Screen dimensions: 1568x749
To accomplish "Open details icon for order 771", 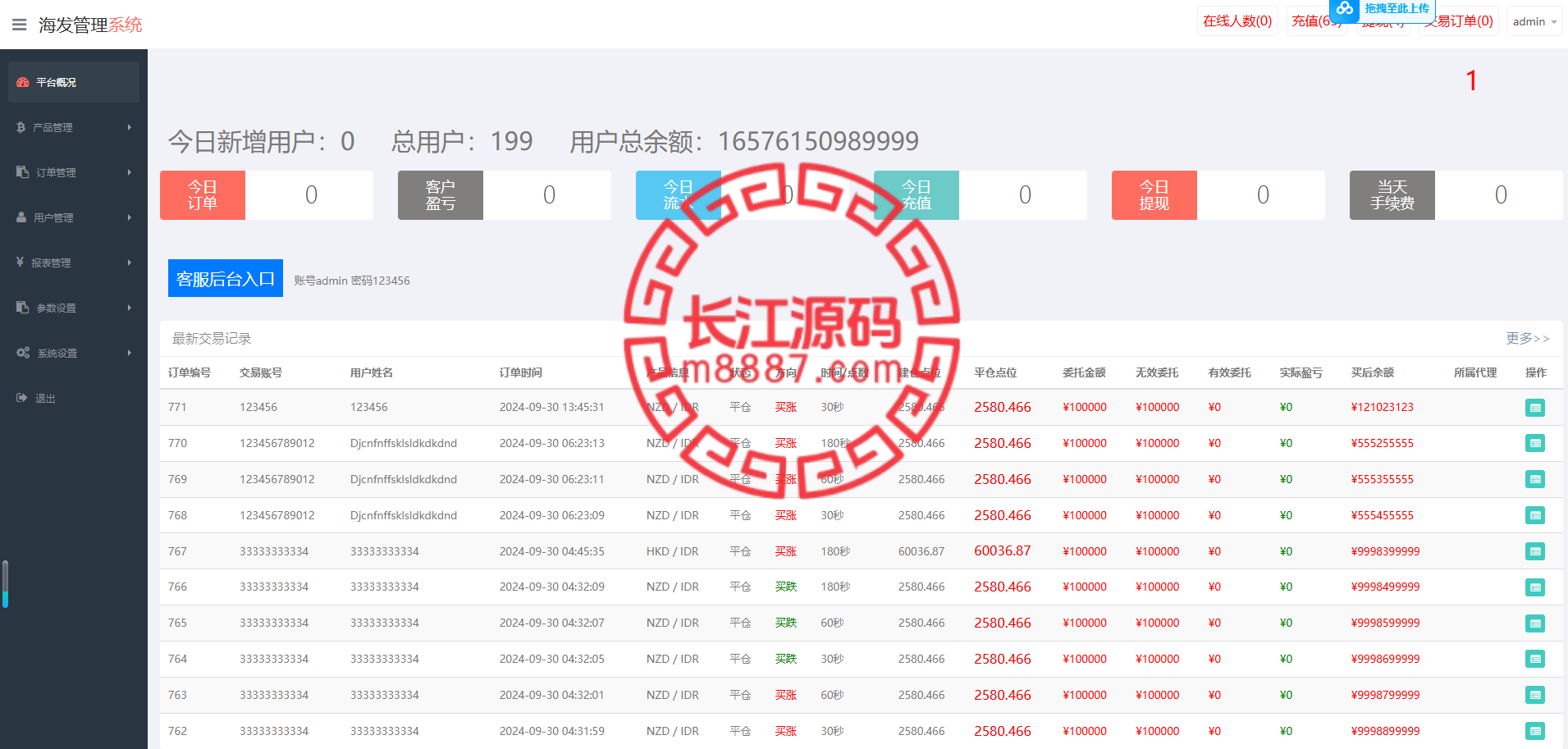I will (1535, 408).
